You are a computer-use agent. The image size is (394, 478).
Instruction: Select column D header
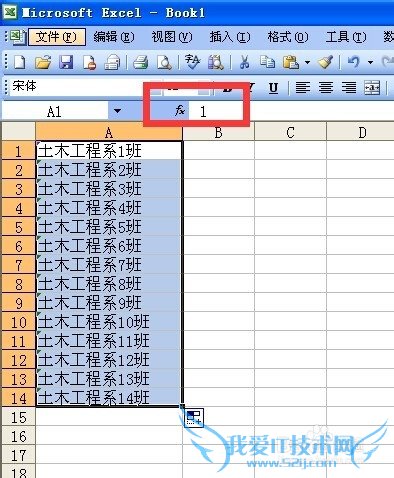pos(361,132)
